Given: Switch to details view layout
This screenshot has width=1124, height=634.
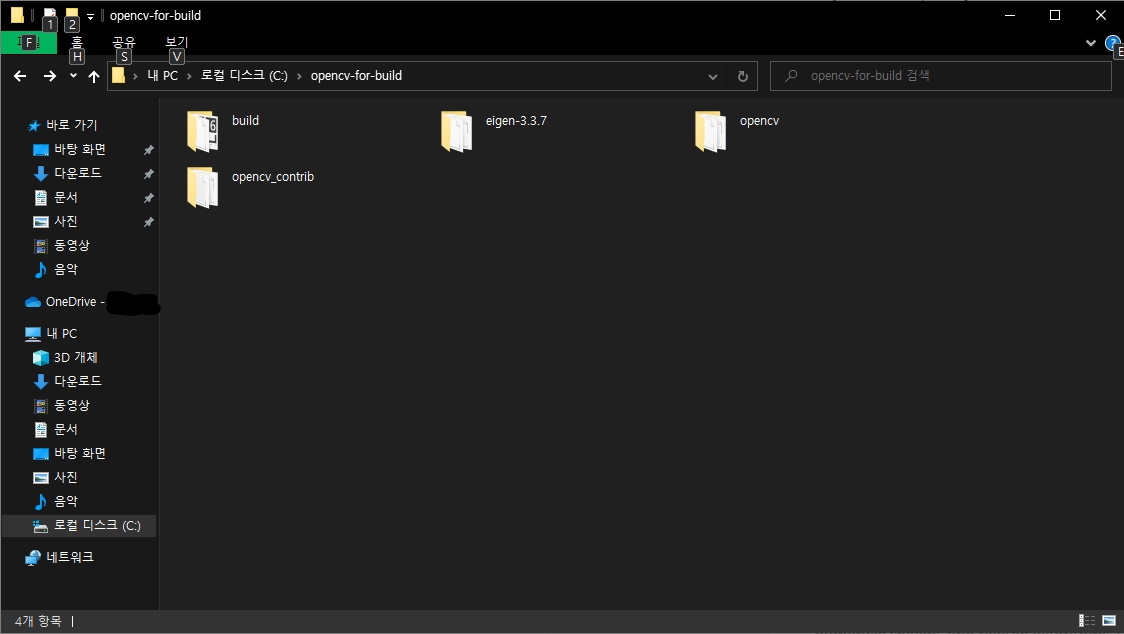Looking at the screenshot, I should click(1087, 621).
